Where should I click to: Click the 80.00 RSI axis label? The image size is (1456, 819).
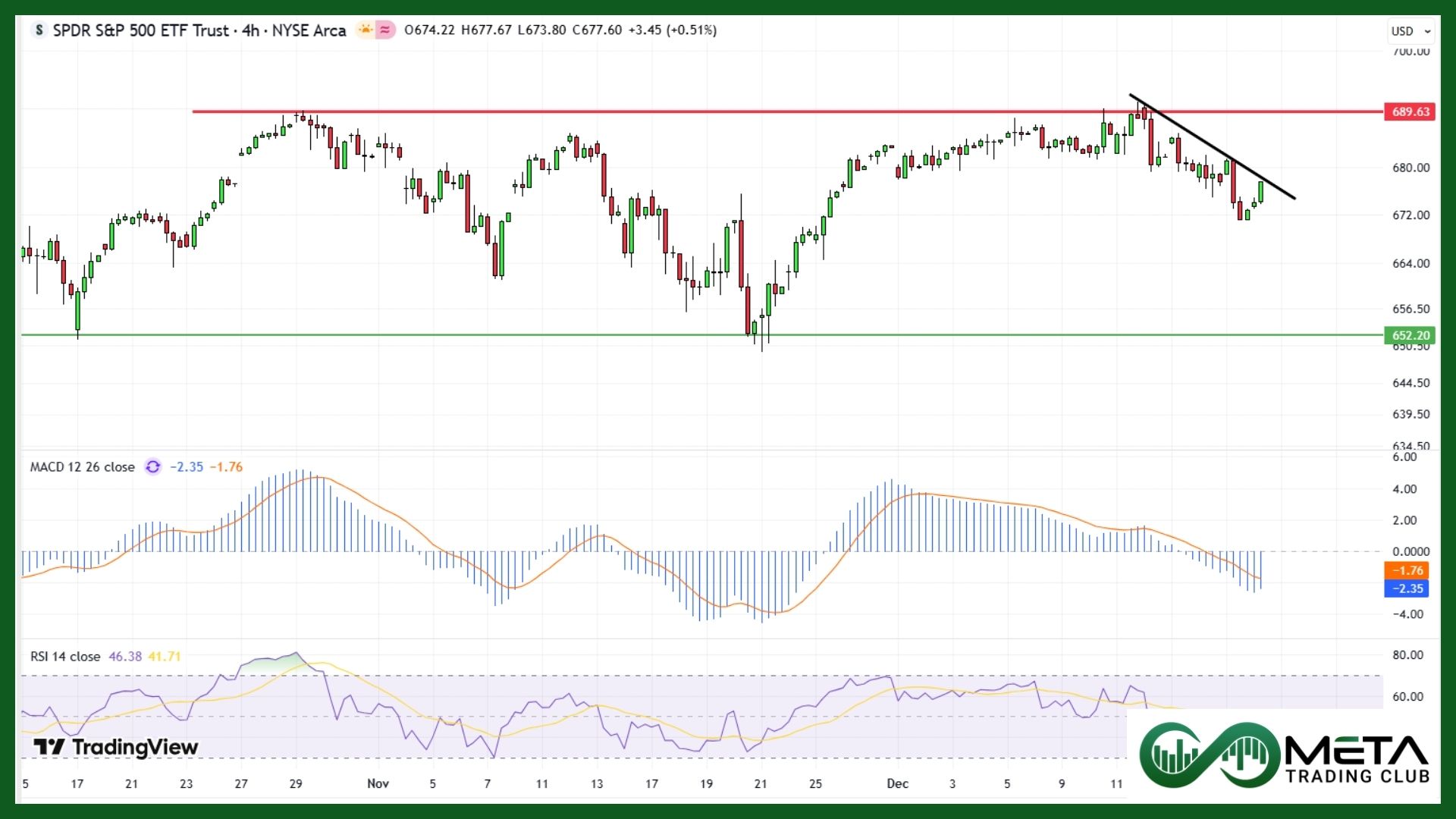[1407, 655]
